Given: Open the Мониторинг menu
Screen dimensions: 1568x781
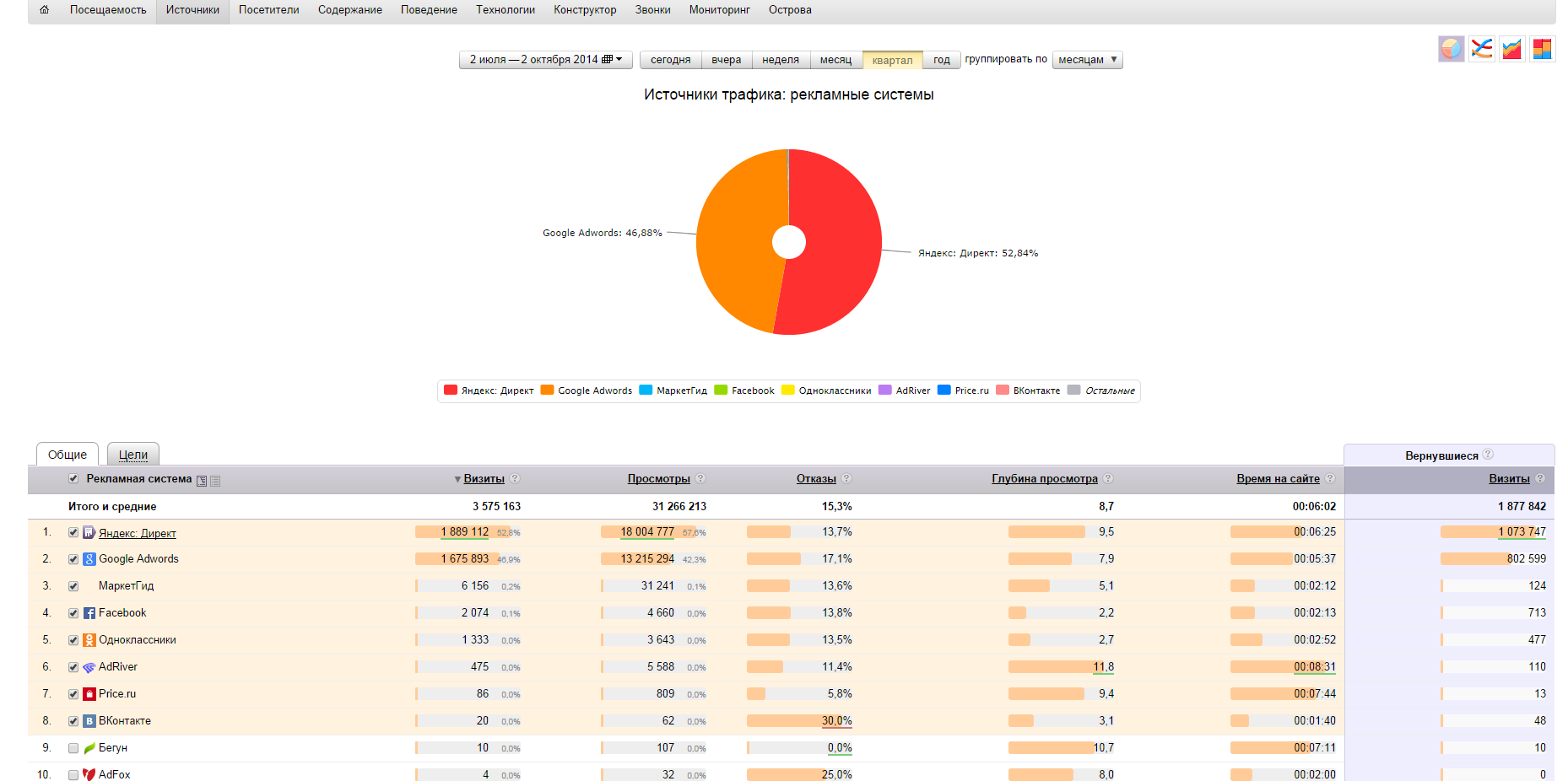Looking at the screenshot, I should point(719,10).
